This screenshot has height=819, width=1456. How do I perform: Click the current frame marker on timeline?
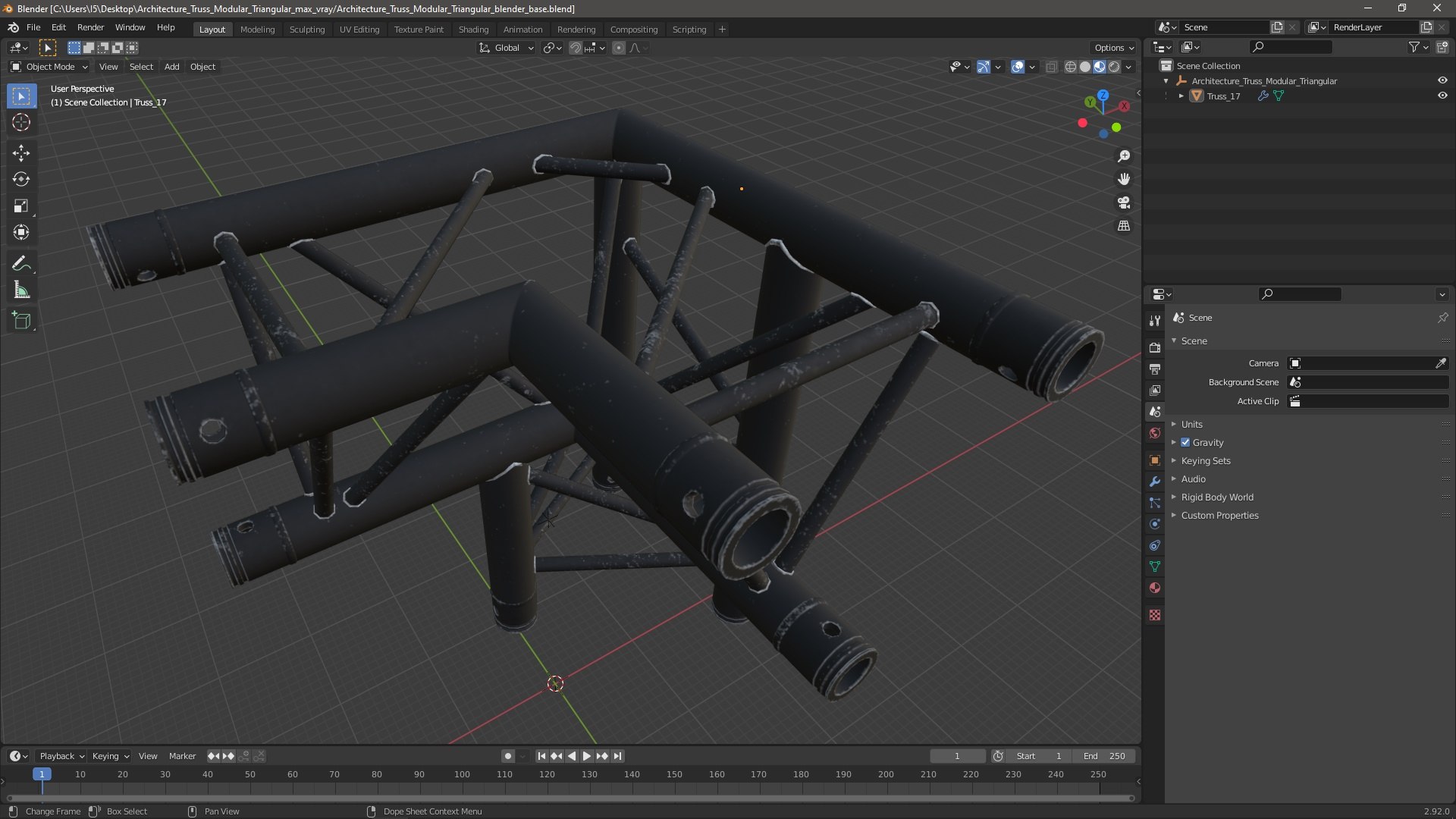pyautogui.click(x=42, y=774)
